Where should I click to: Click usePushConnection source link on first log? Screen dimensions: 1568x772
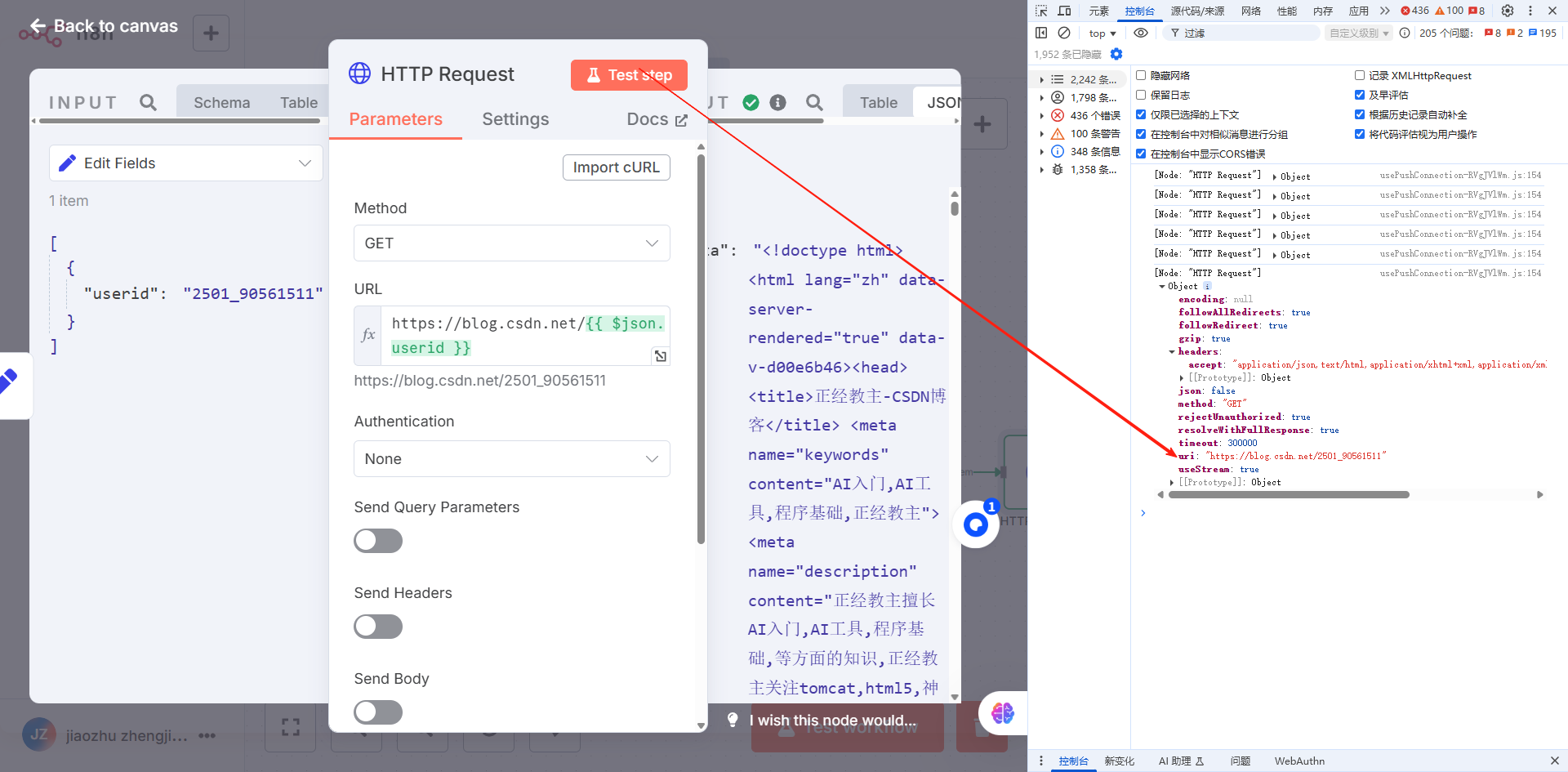click(1460, 175)
